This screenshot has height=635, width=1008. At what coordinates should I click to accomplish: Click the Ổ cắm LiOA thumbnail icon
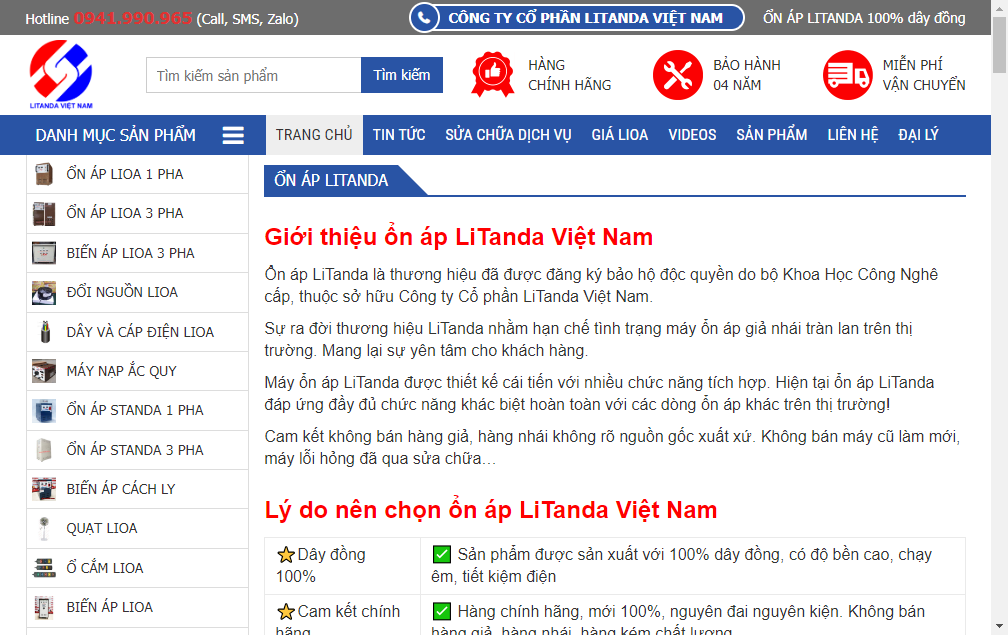tap(44, 568)
